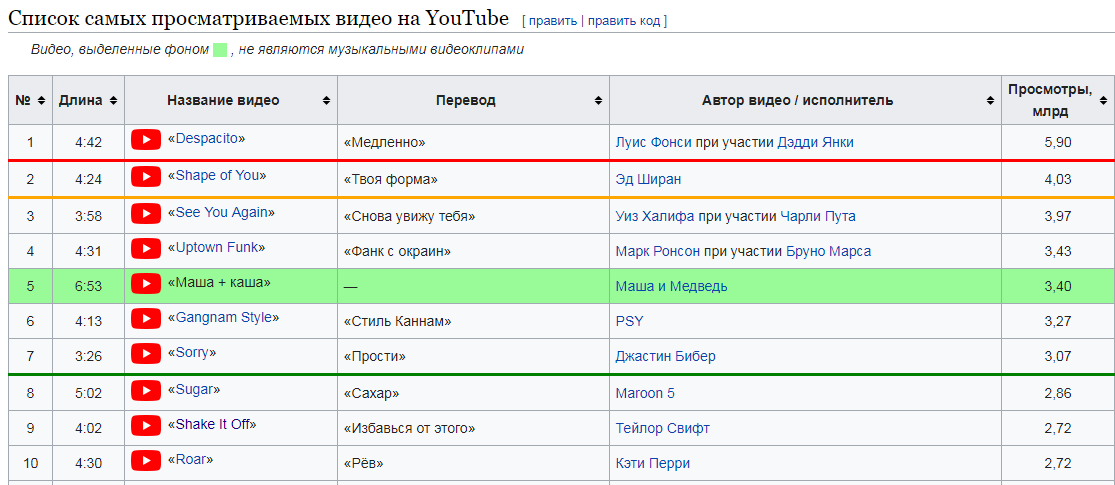Open the Sugar song link
The image size is (1115, 485).
tap(194, 389)
